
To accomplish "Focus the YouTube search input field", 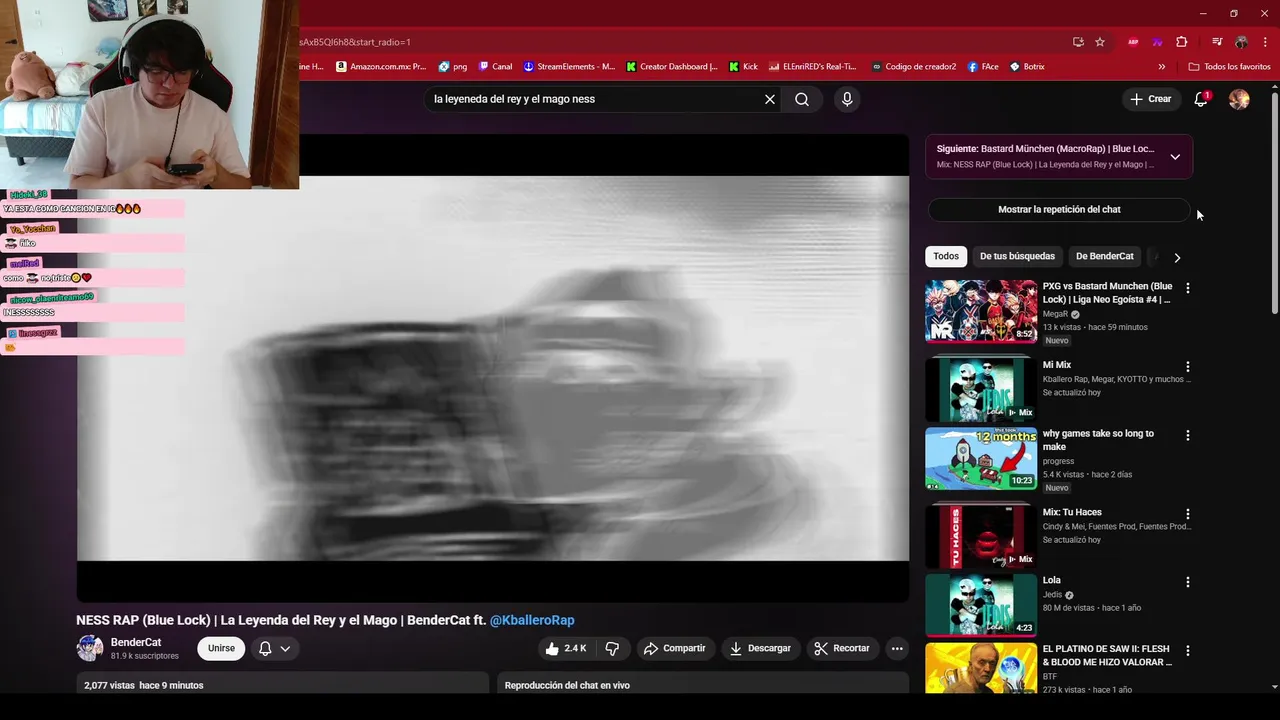I will (x=595, y=99).
